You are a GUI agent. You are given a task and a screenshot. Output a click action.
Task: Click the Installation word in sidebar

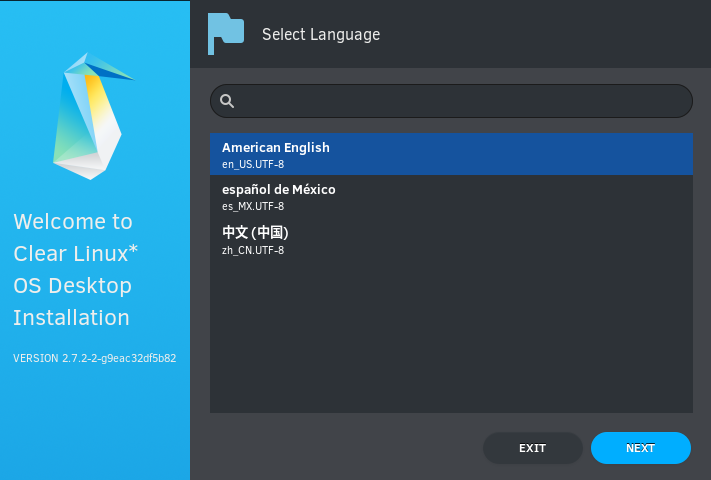(72, 317)
